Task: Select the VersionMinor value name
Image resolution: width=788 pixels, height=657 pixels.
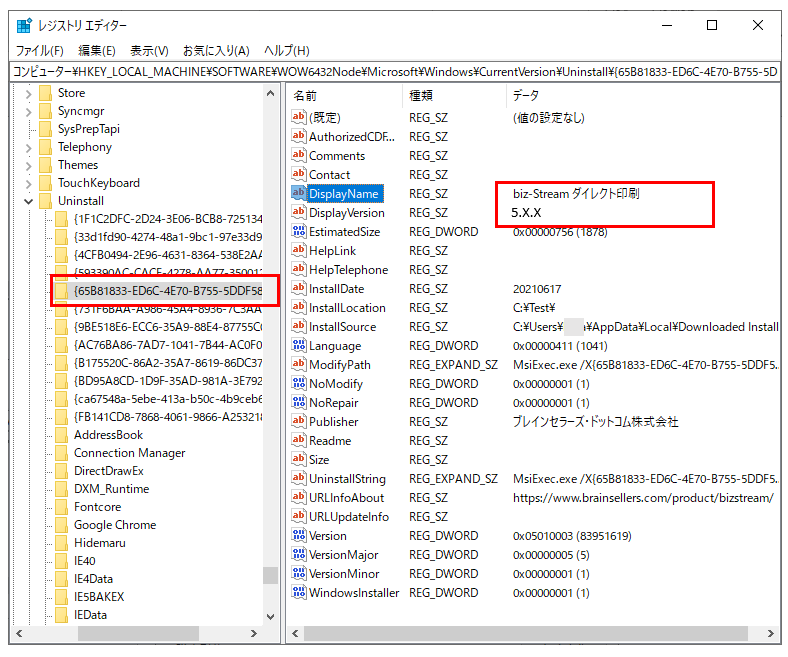Action: click(344, 574)
